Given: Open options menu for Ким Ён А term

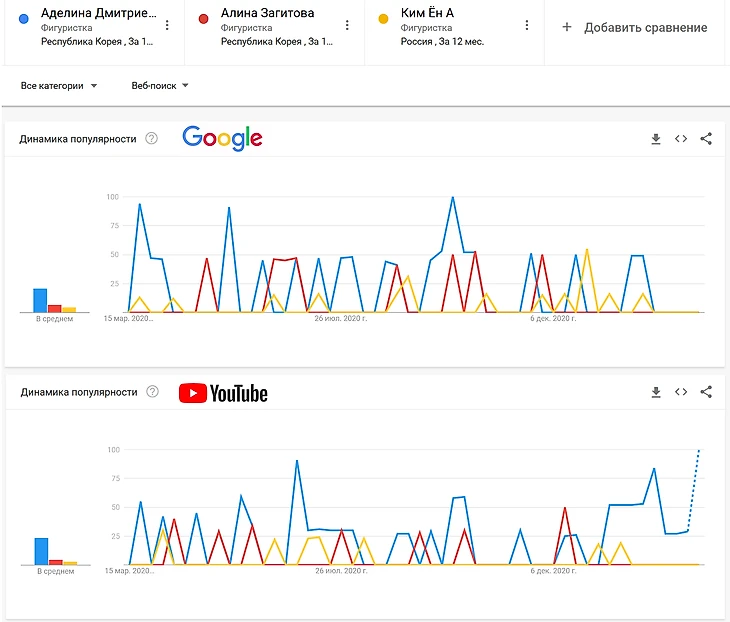Looking at the screenshot, I should pyautogui.click(x=527, y=25).
